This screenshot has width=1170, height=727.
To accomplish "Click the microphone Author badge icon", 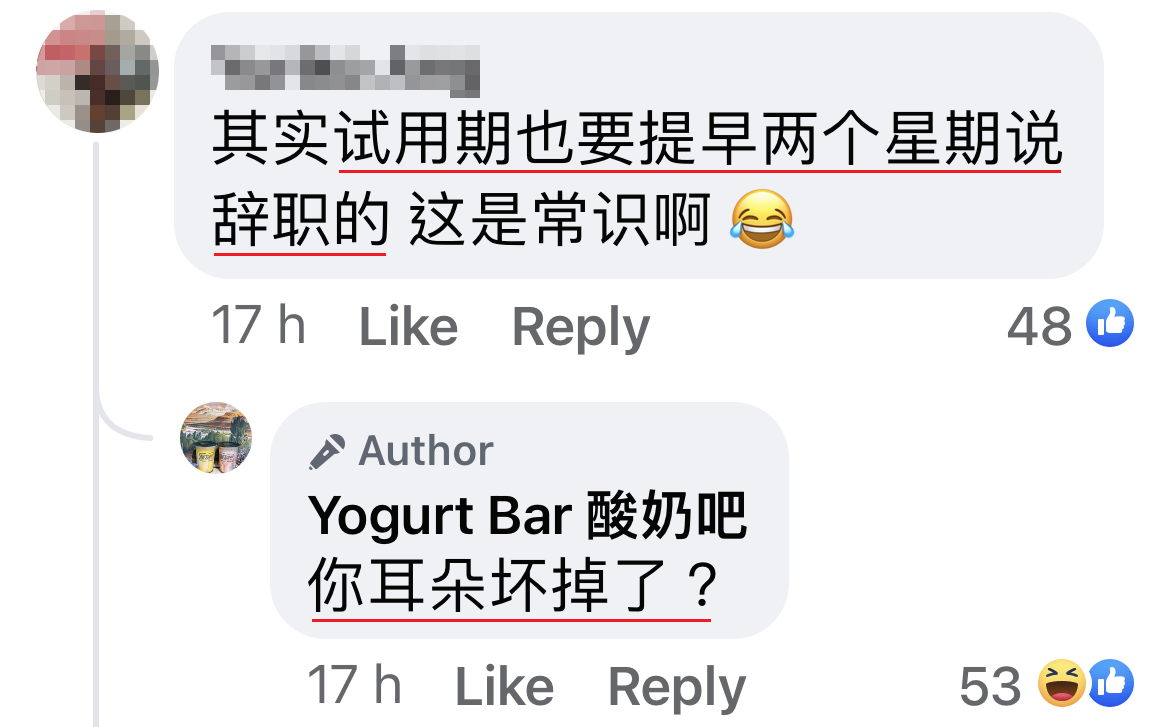I will (x=327, y=451).
